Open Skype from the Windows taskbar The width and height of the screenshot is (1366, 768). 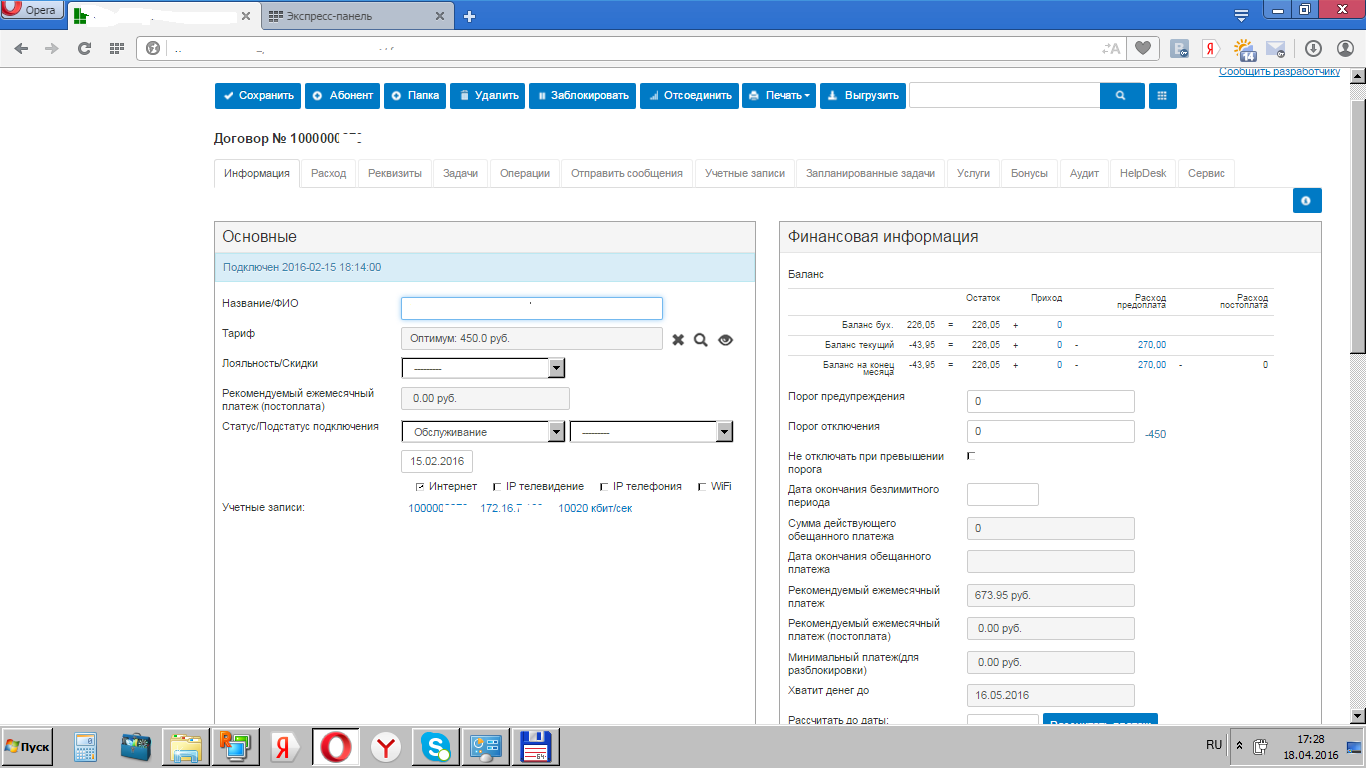coord(435,747)
